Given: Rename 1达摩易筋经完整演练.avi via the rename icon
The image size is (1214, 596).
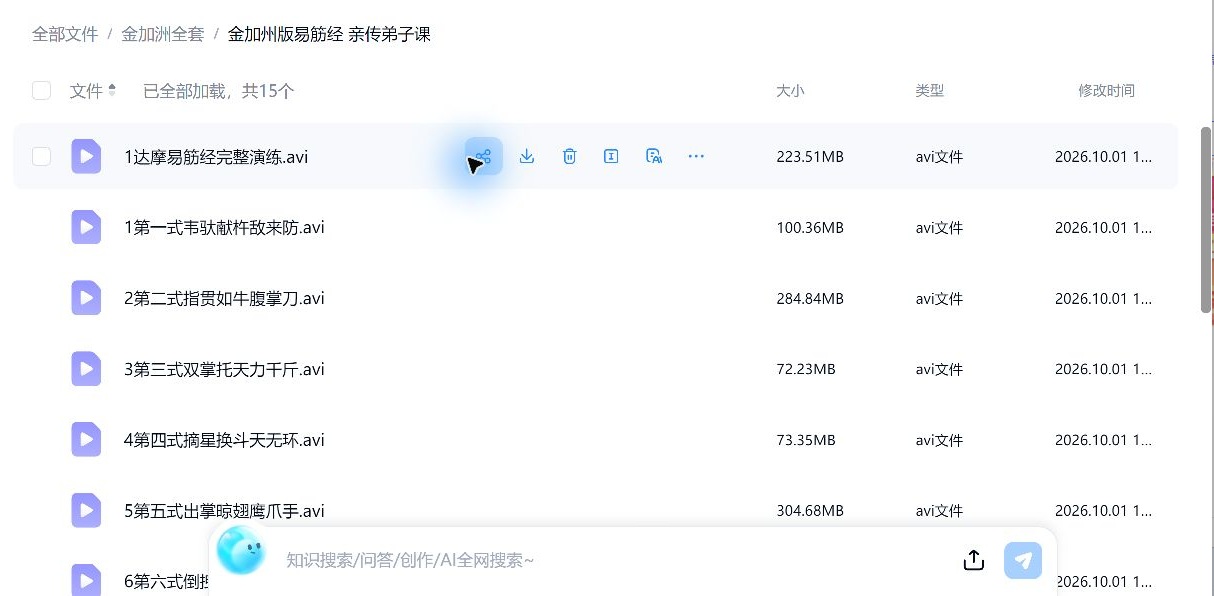Looking at the screenshot, I should click(x=611, y=156).
